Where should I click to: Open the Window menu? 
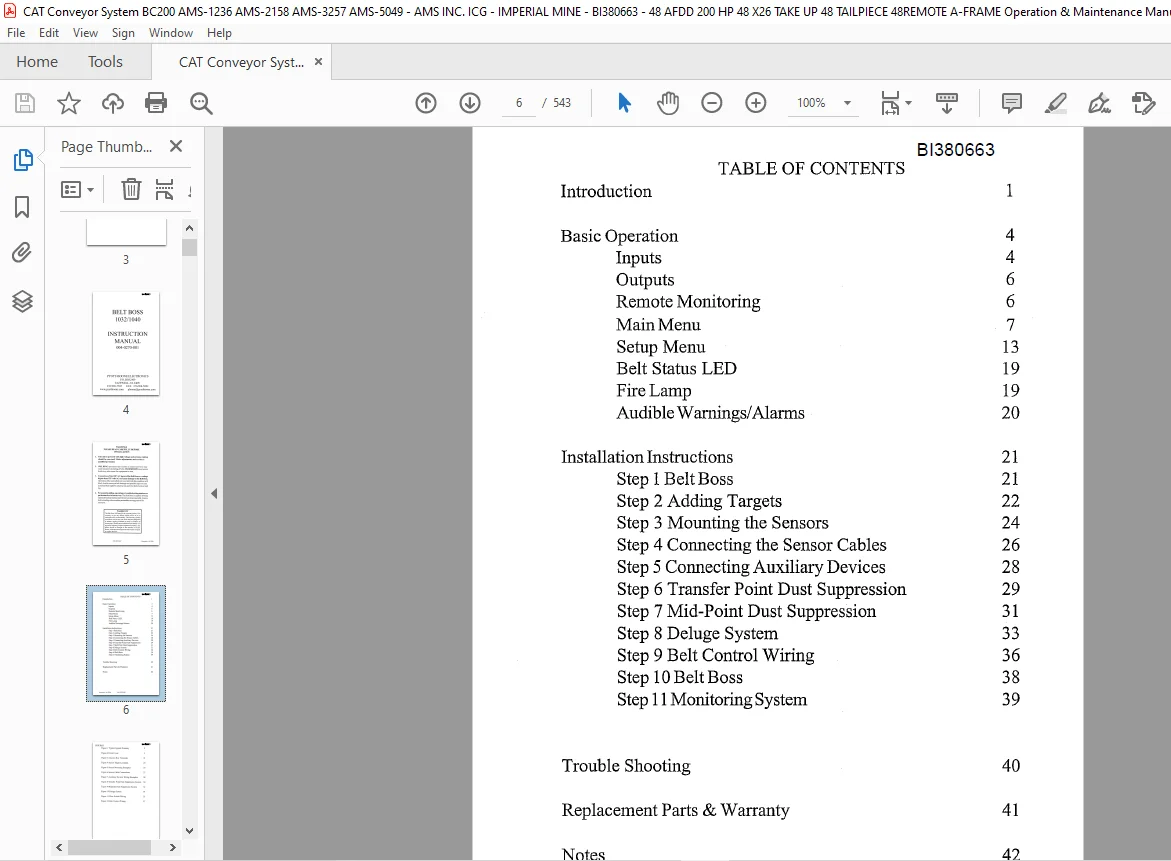[170, 33]
